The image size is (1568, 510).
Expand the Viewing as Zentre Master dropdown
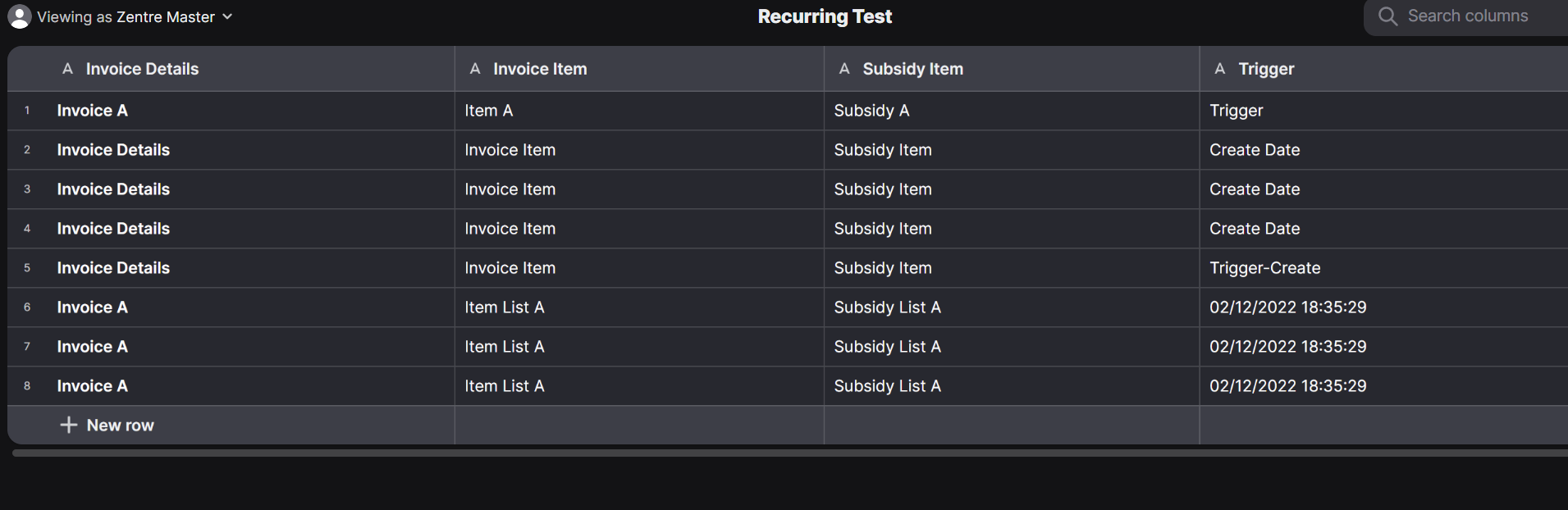(227, 16)
